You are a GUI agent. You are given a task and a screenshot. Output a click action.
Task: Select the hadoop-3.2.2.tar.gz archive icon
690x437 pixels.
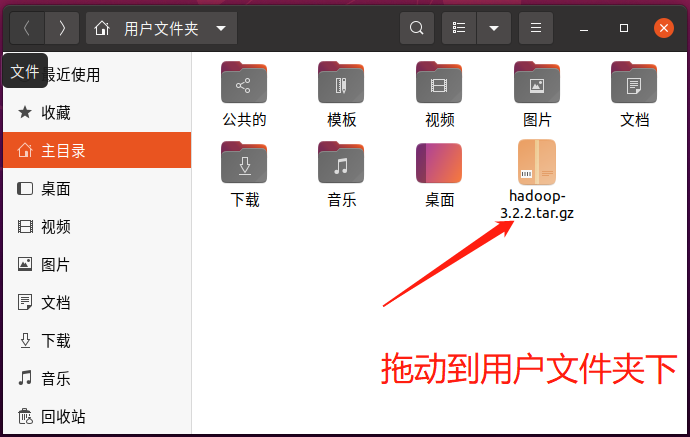[x=537, y=162]
